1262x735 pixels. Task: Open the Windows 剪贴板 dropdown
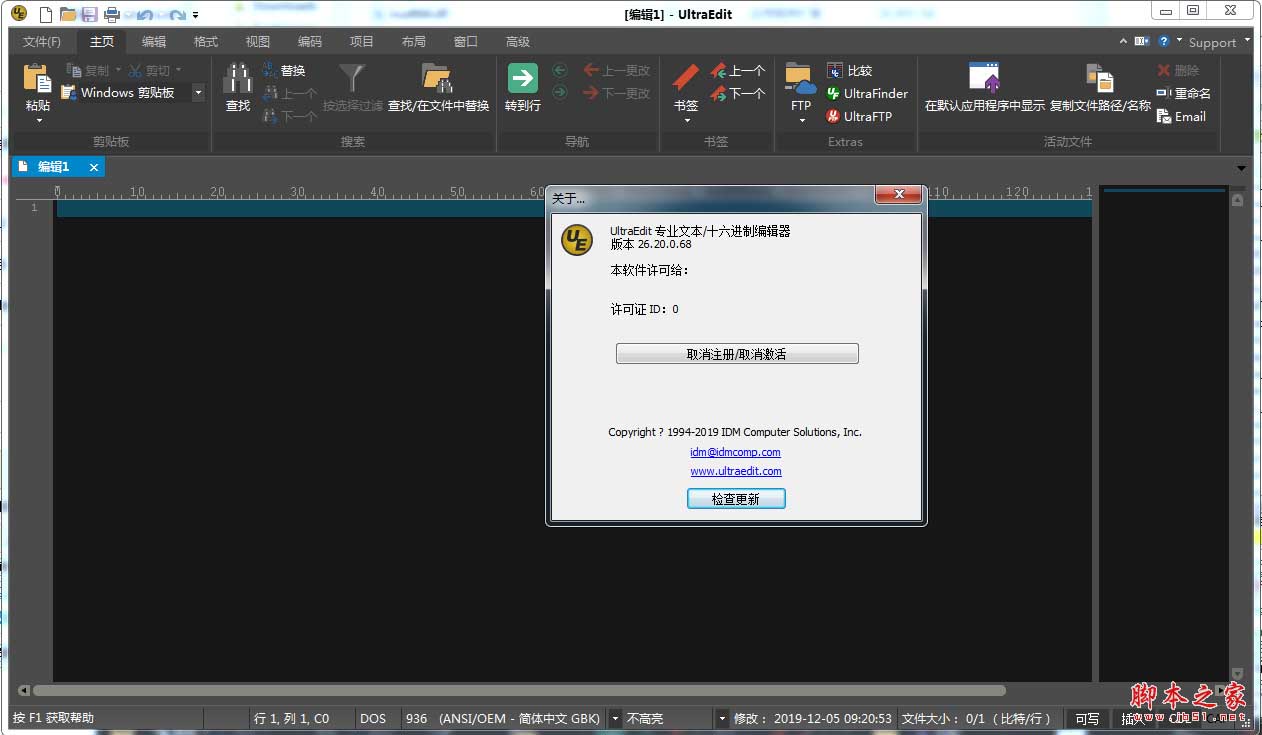(197, 92)
